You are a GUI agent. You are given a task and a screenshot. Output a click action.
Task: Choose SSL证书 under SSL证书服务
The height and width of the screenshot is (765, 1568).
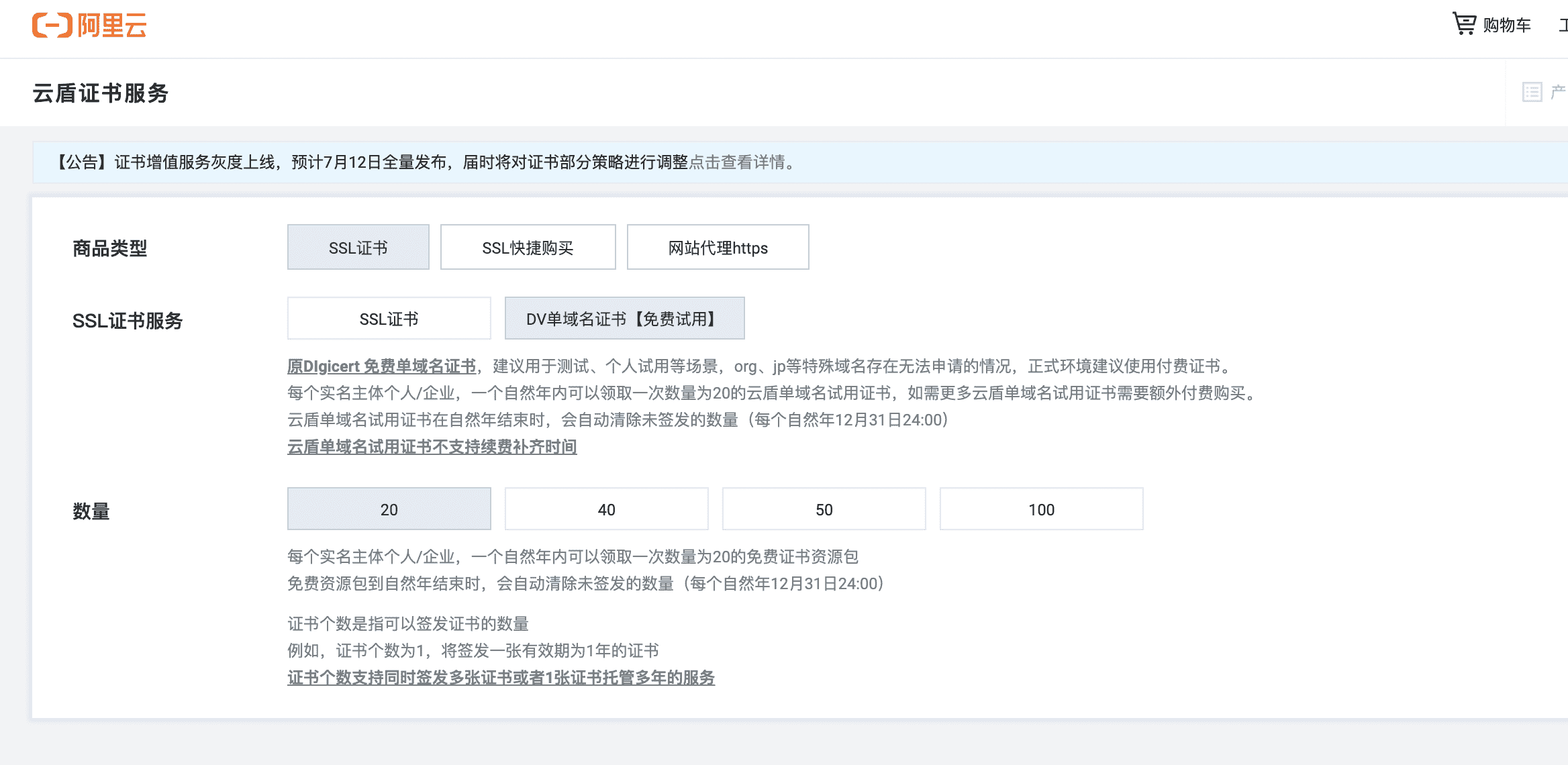[x=389, y=319]
